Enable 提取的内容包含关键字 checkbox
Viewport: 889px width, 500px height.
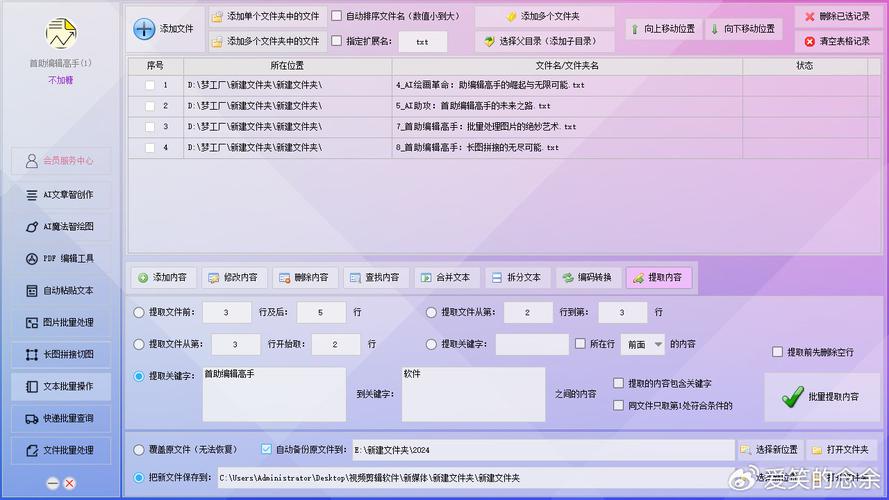click(x=619, y=383)
